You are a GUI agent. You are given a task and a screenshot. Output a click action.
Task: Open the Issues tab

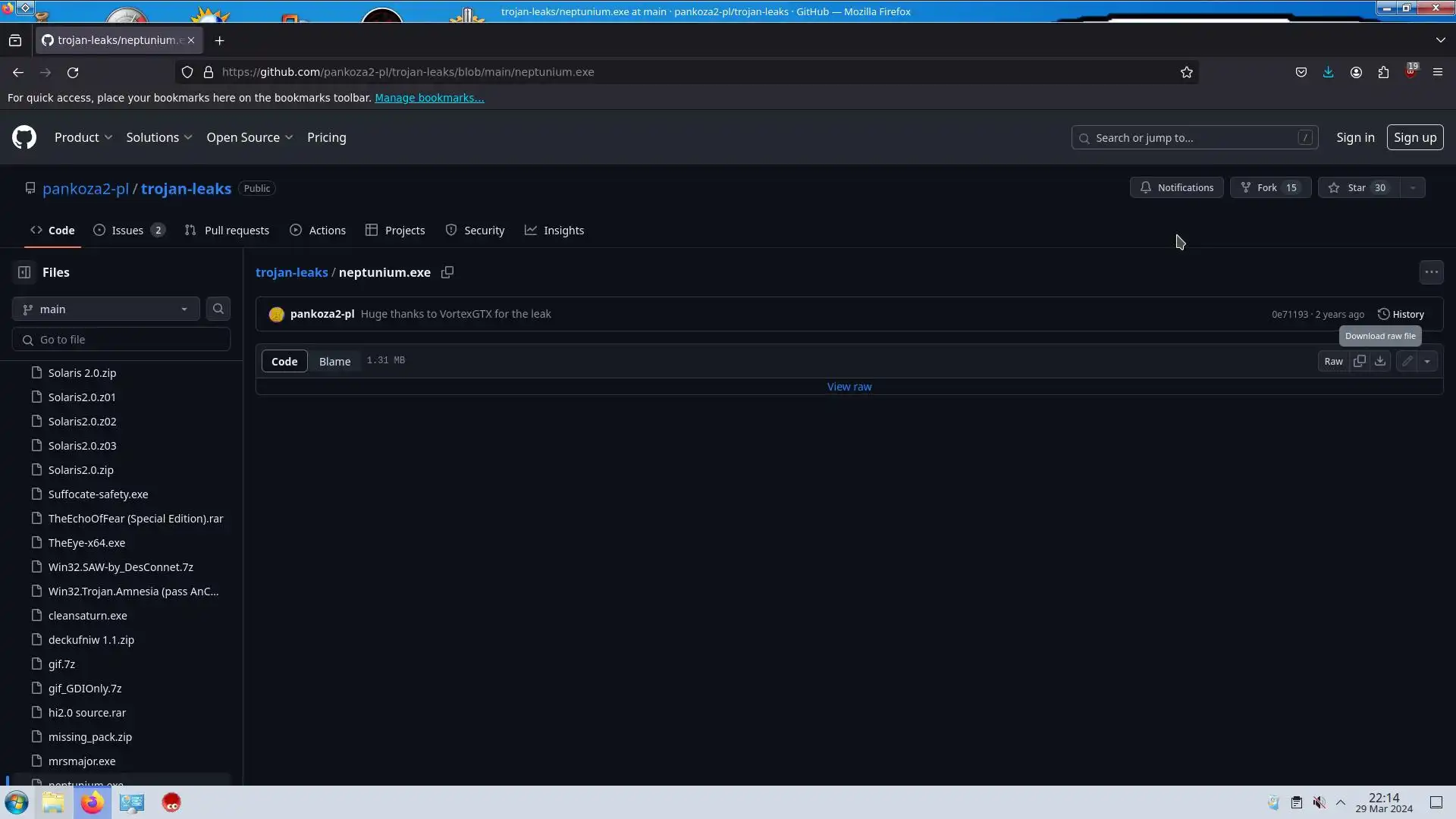click(128, 230)
